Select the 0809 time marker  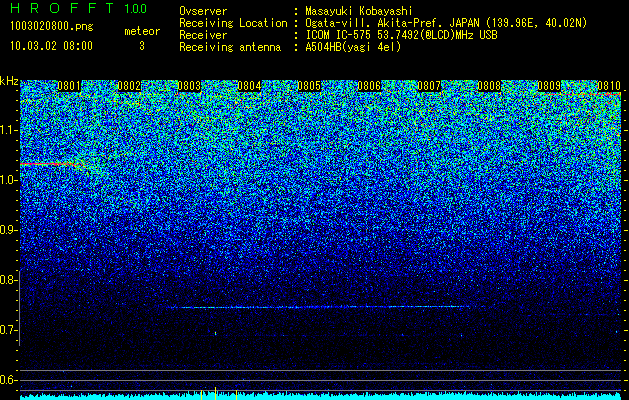coord(549,86)
